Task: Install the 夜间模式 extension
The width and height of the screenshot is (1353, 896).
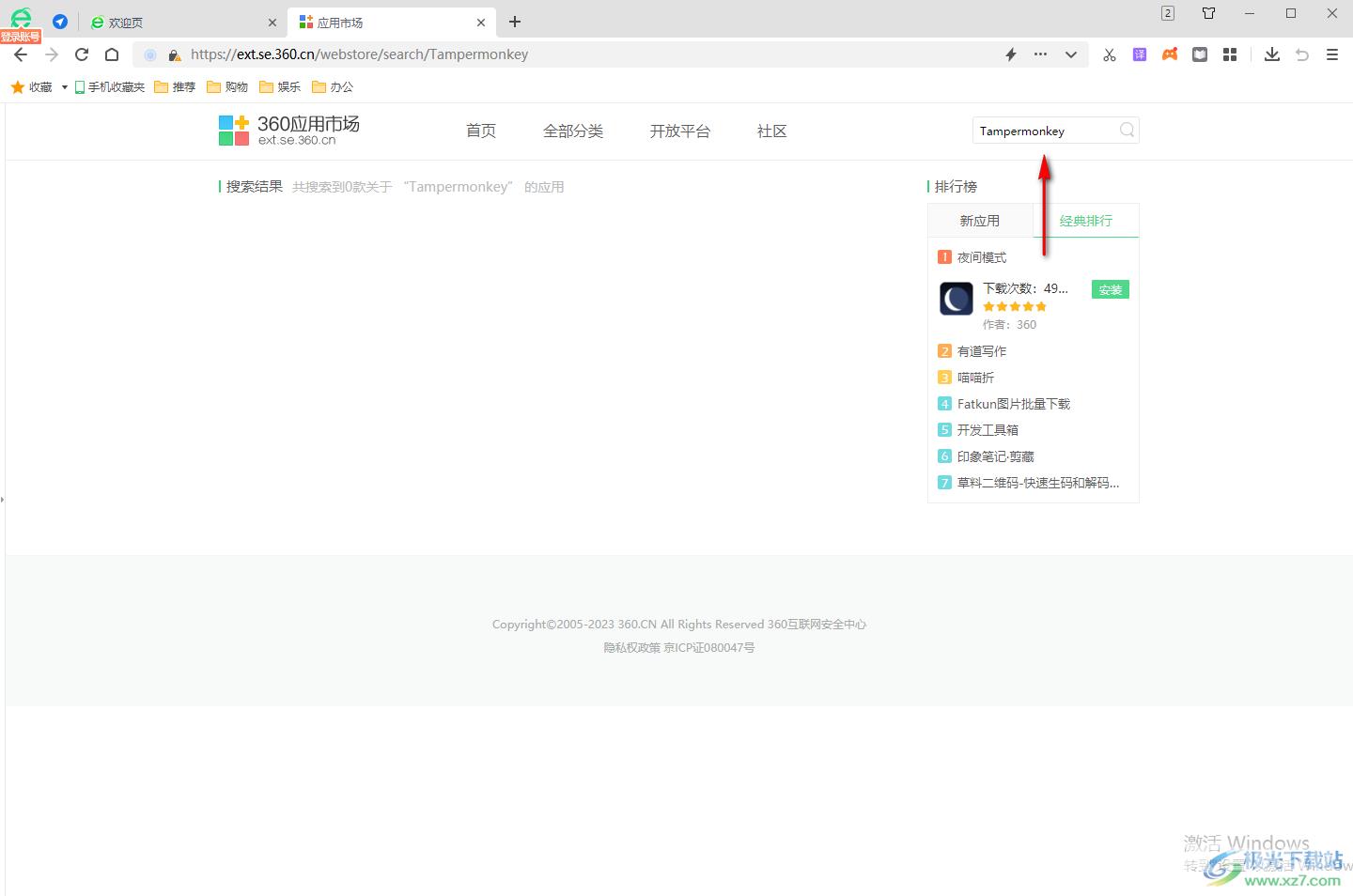Action: pos(1111,289)
